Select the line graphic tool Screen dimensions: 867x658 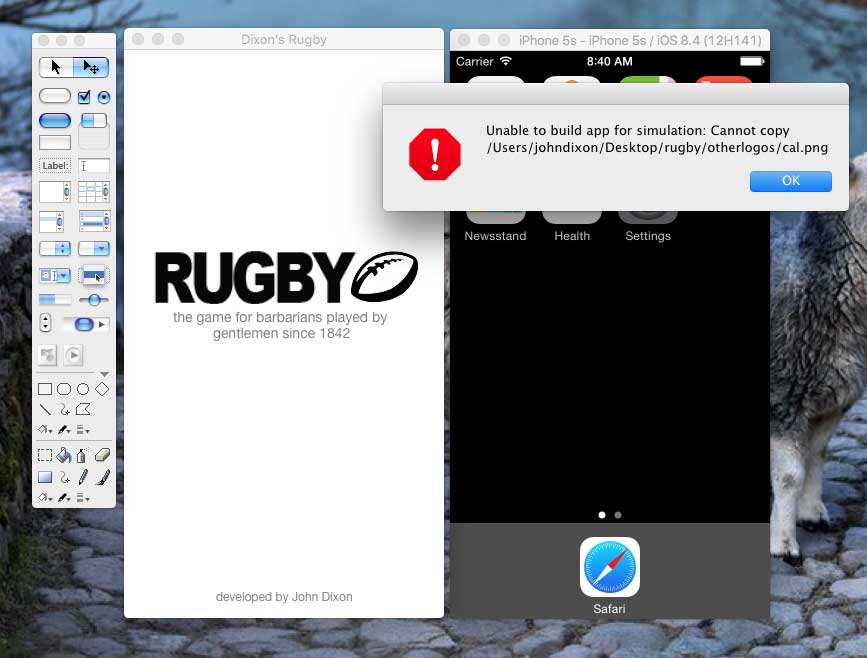tap(45, 409)
